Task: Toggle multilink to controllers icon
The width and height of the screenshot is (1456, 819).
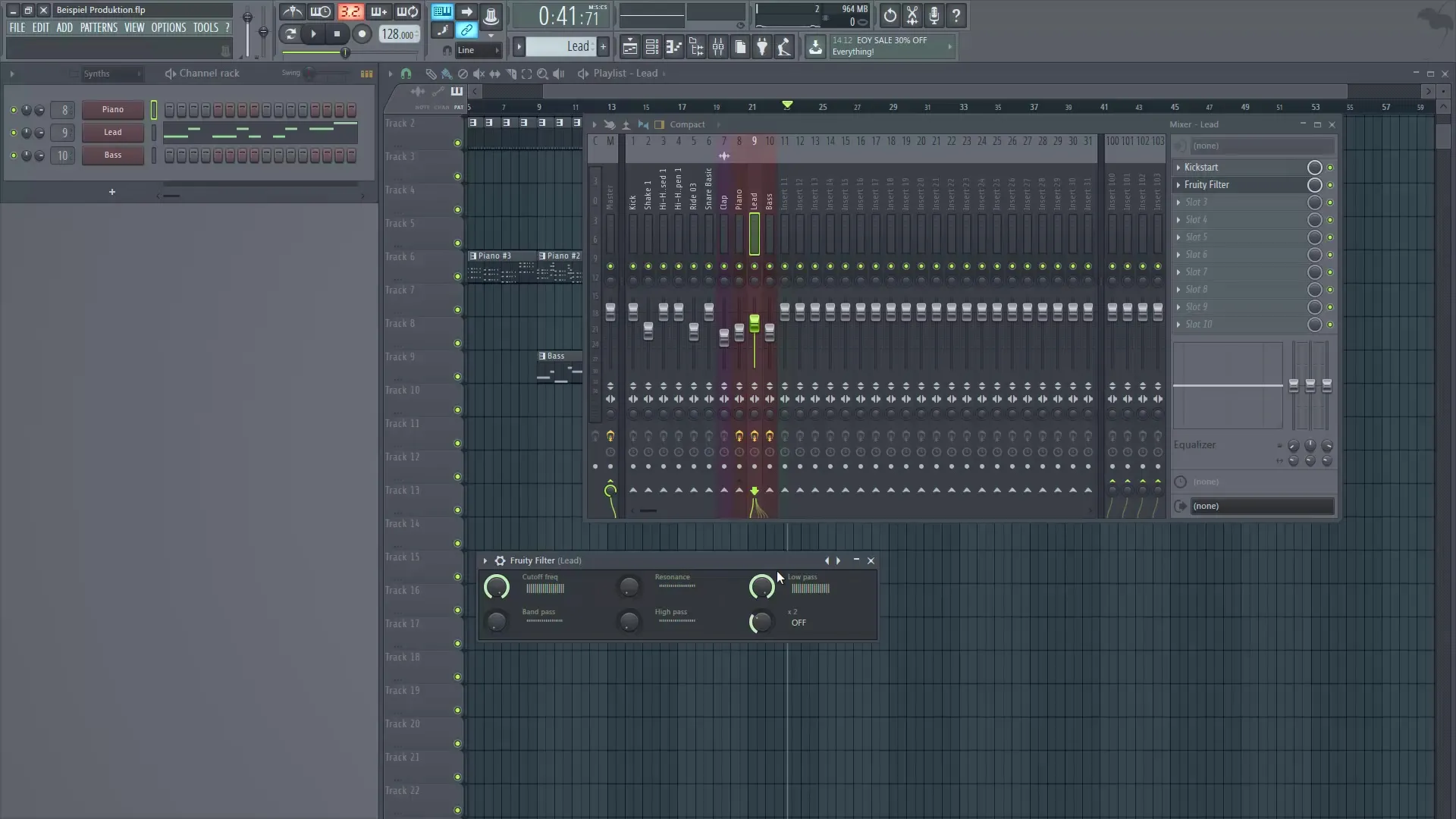Action: coord(466,30)
